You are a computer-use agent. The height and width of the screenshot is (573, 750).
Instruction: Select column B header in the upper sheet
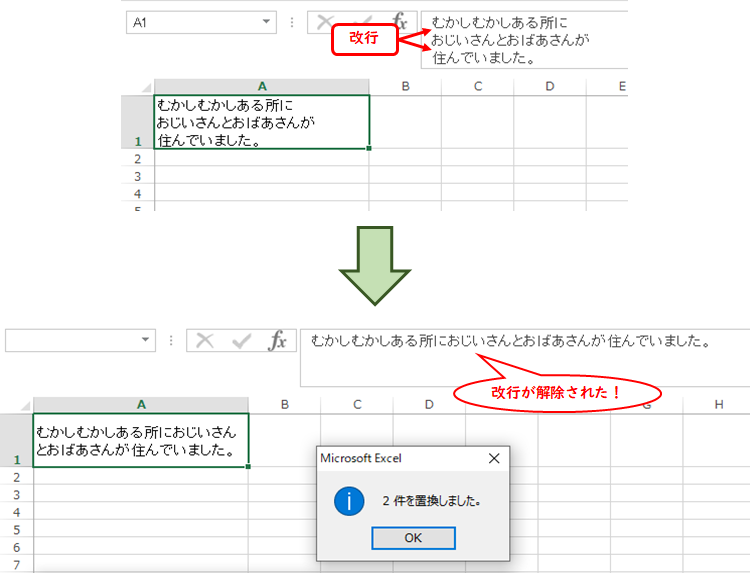[x=405, y=87]
